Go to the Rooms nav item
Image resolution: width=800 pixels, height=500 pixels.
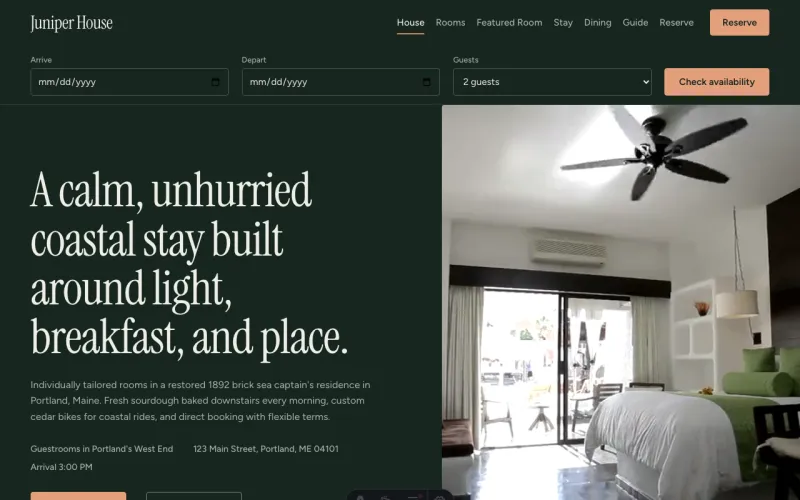451,22
